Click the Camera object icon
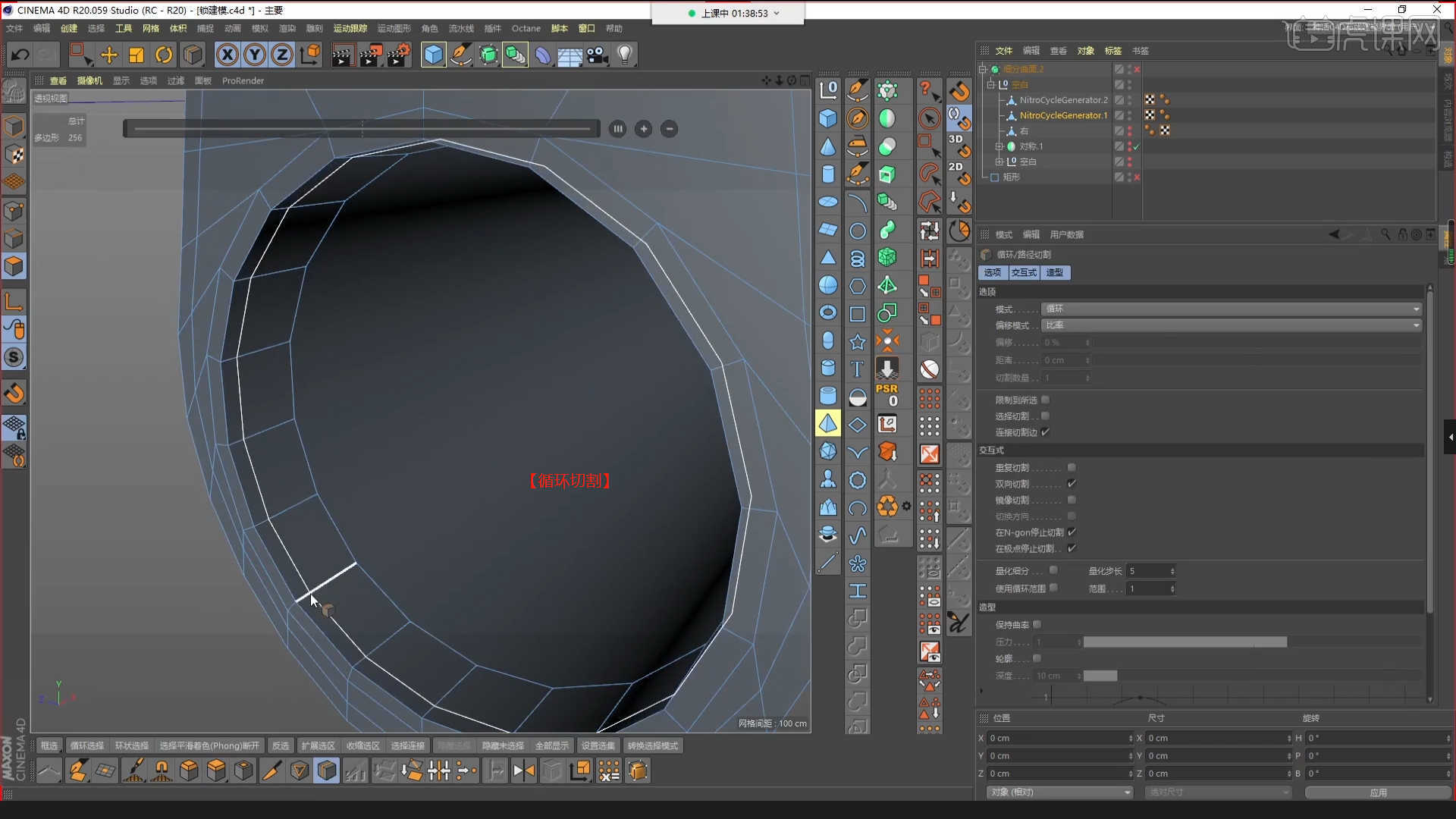The height and width of the screenshot is (819, 1456). coord(598,55)
